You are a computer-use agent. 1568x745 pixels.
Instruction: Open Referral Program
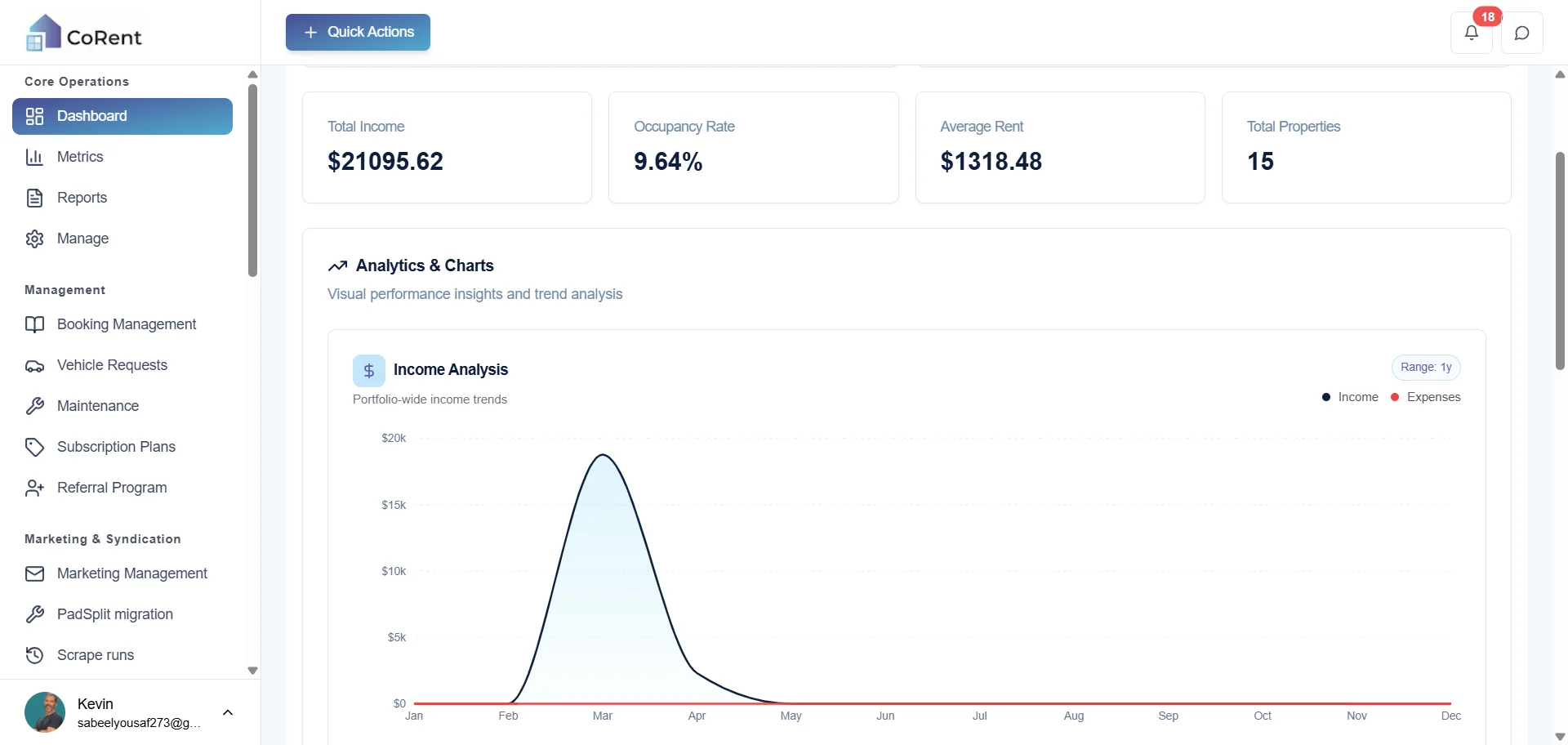tap(122, 488)
